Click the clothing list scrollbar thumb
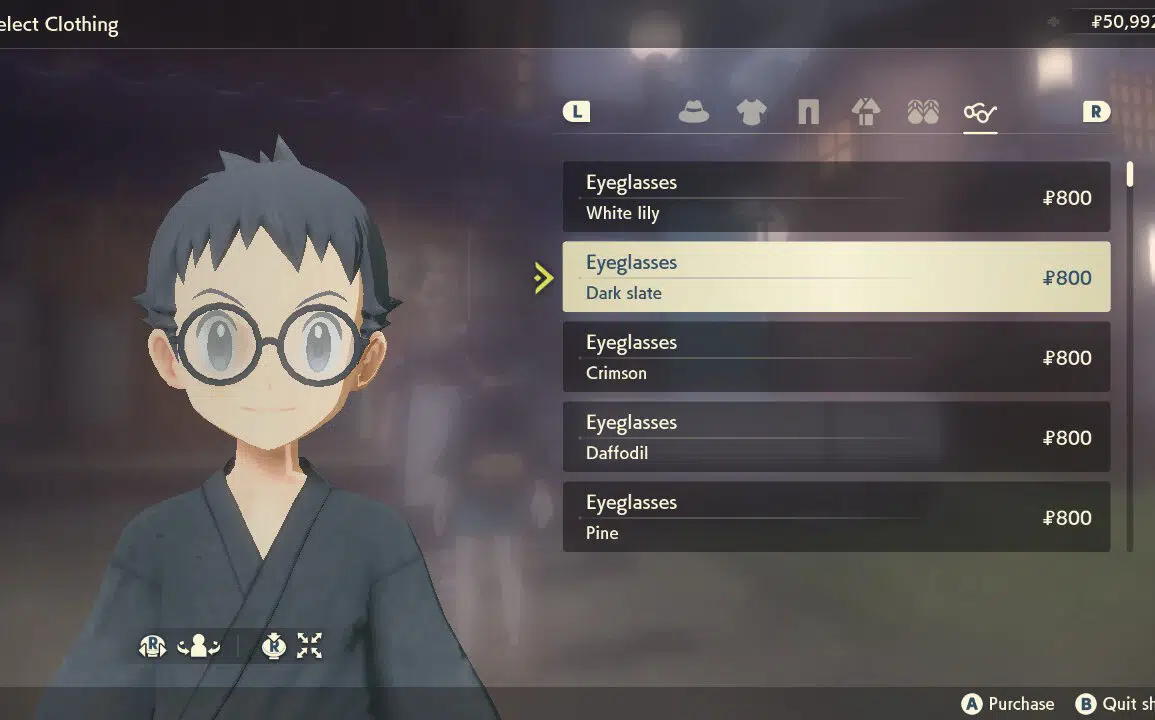This screenshot has width=1155, height=720. 1130,174
